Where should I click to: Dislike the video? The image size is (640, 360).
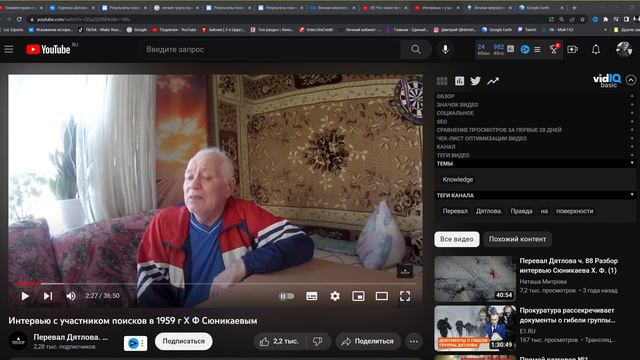318,341
